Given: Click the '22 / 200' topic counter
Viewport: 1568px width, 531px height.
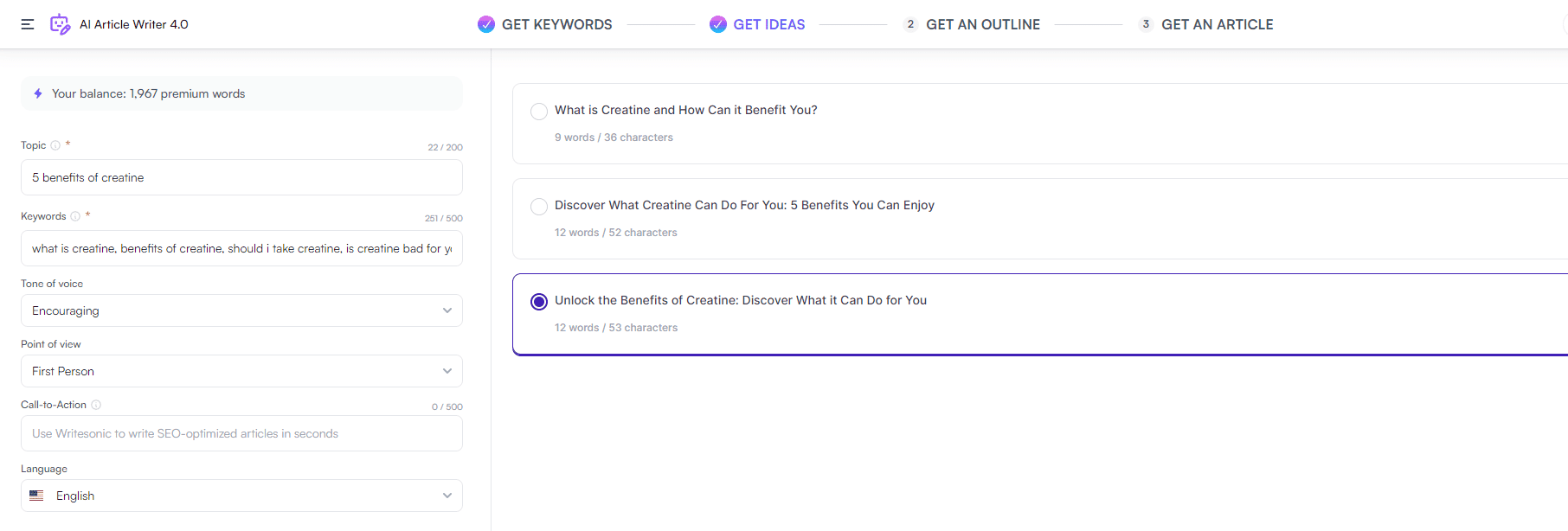Looking at the screenshot, I should click(x=445, y=147).
